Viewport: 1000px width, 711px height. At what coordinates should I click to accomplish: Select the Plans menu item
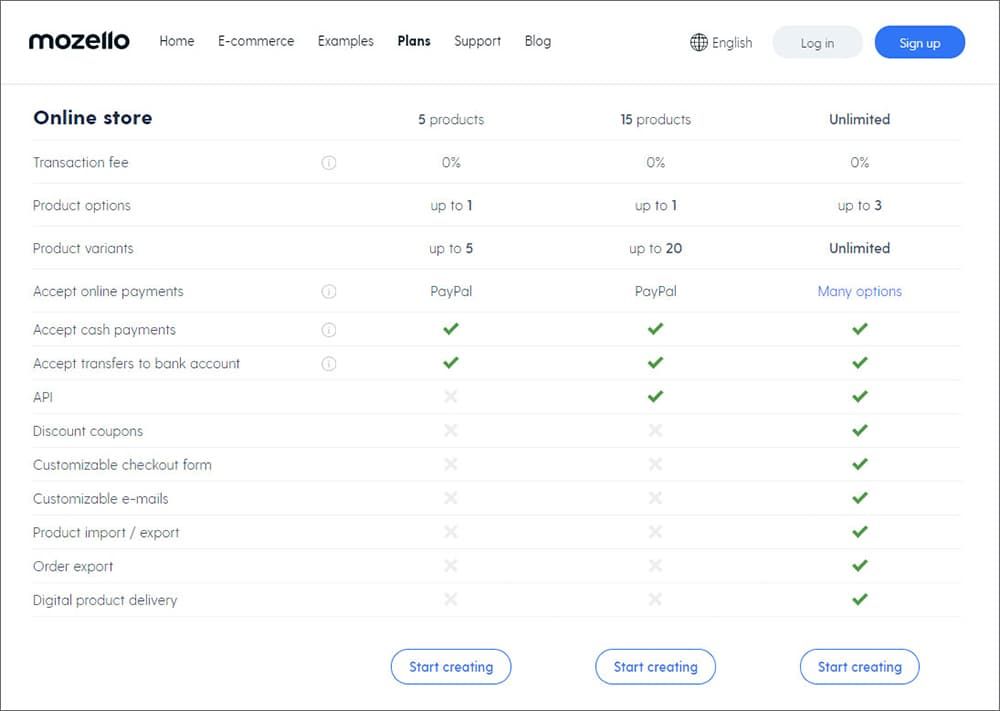[x=414, y=41]
